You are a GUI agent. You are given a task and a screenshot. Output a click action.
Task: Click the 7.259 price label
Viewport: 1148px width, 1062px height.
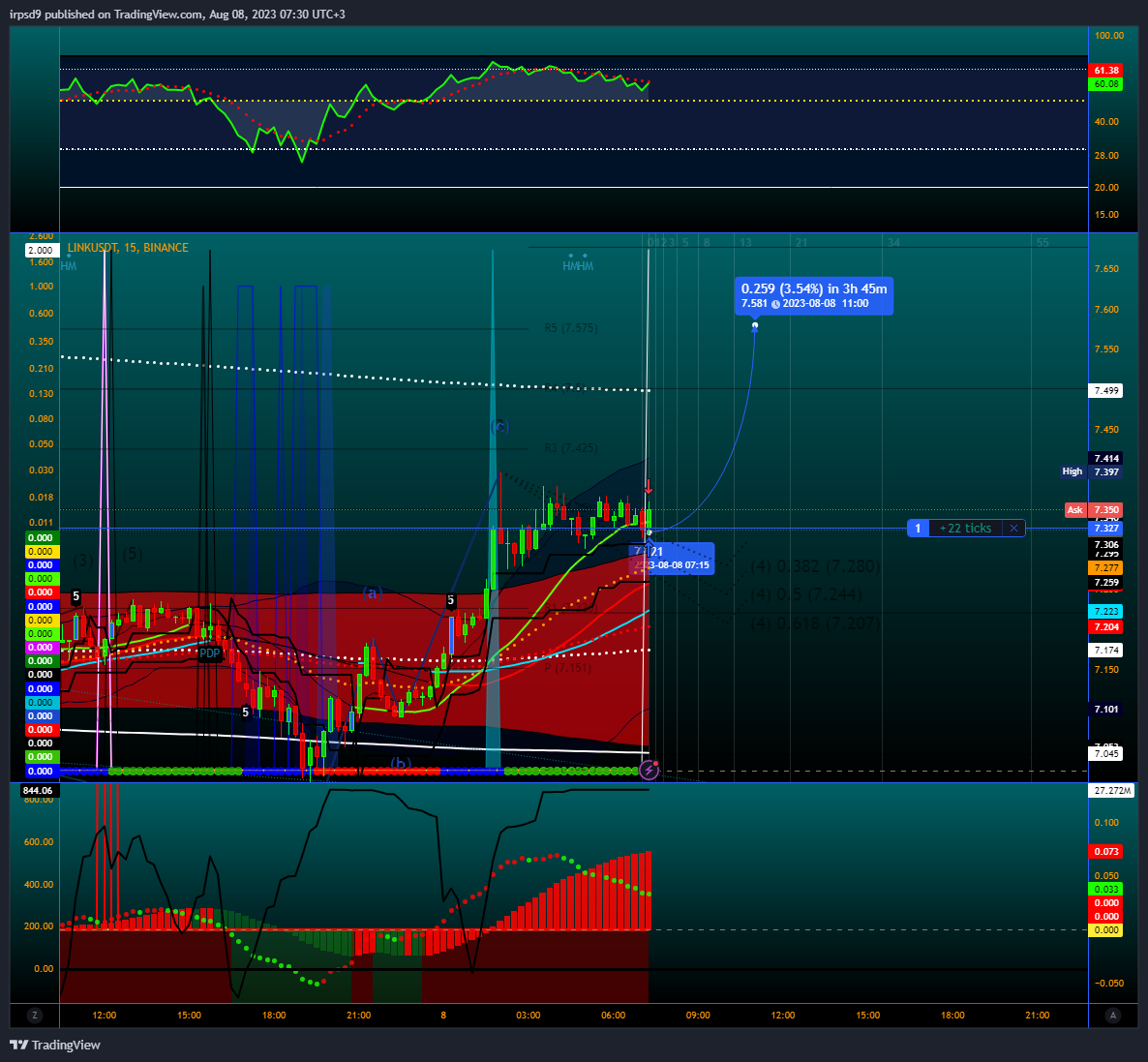1105,583
